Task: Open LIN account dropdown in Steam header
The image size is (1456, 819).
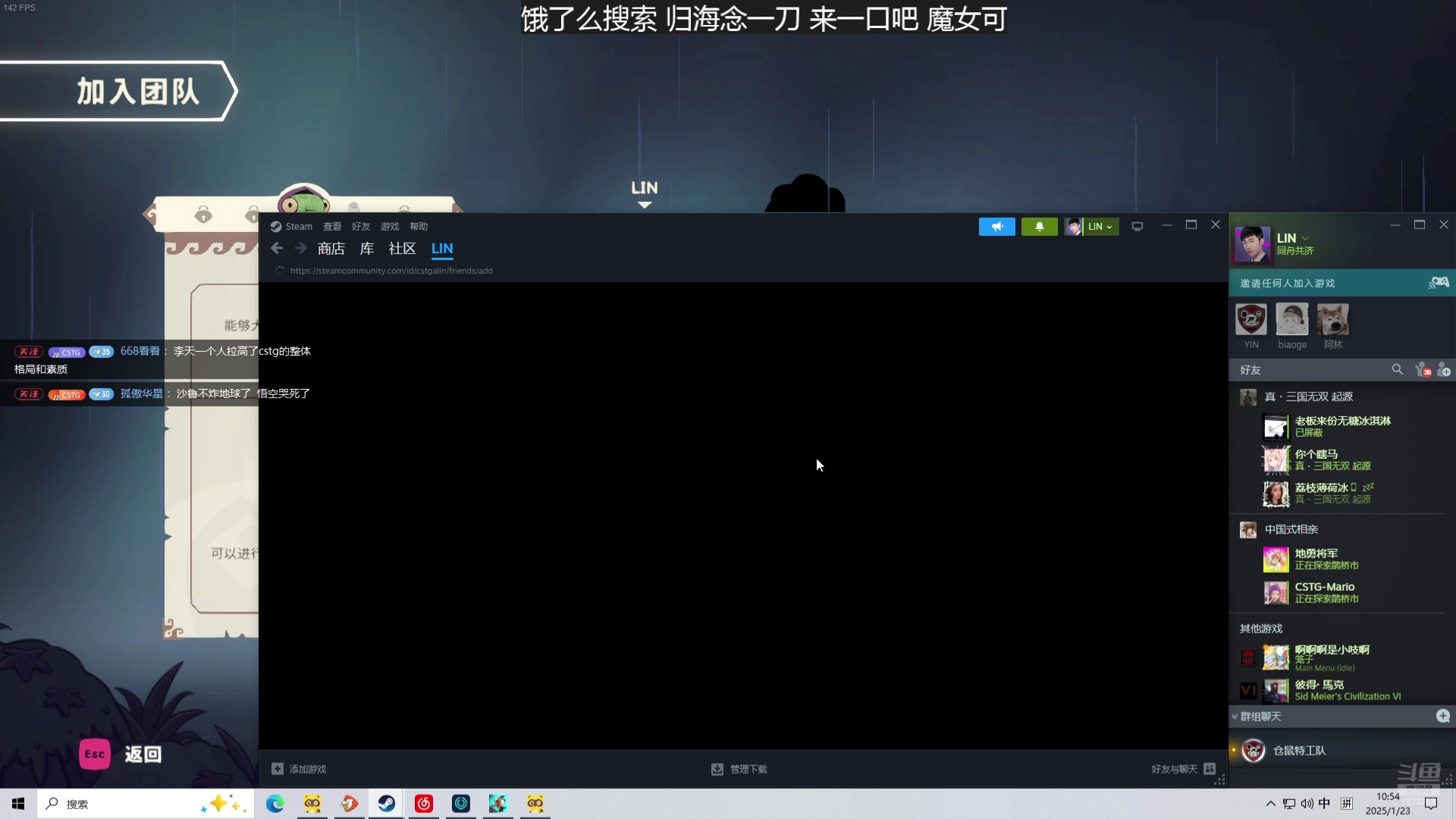Action: (x=1091, y=227)
